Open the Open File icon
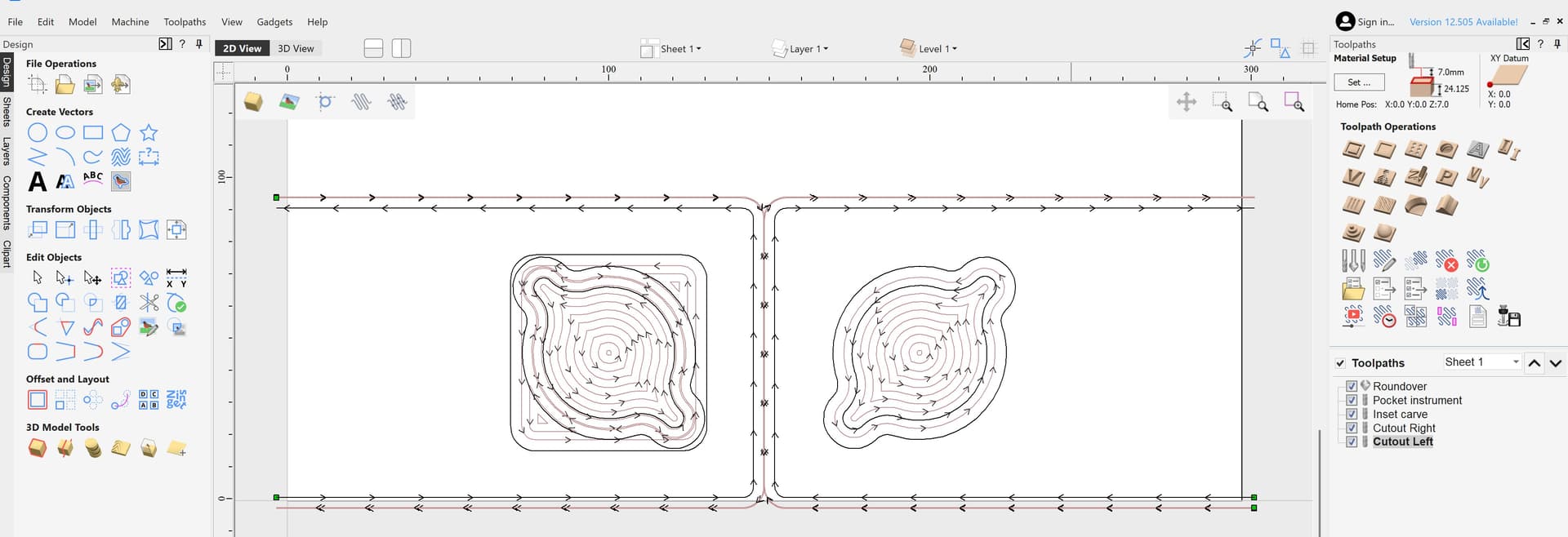The image size is (1568, 537). click(65, 85)
